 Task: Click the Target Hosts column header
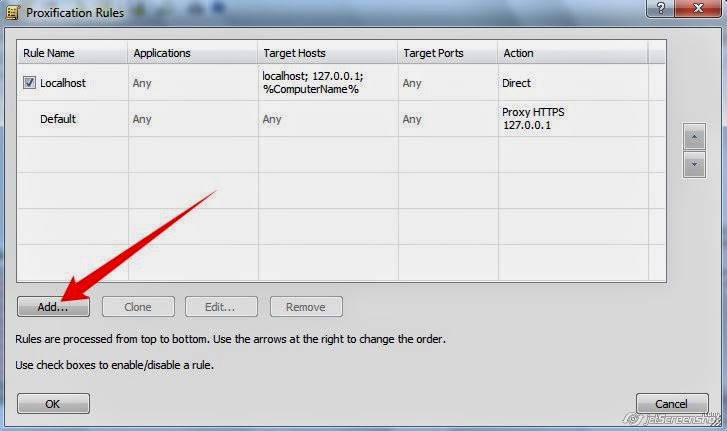tap(328, 53)
